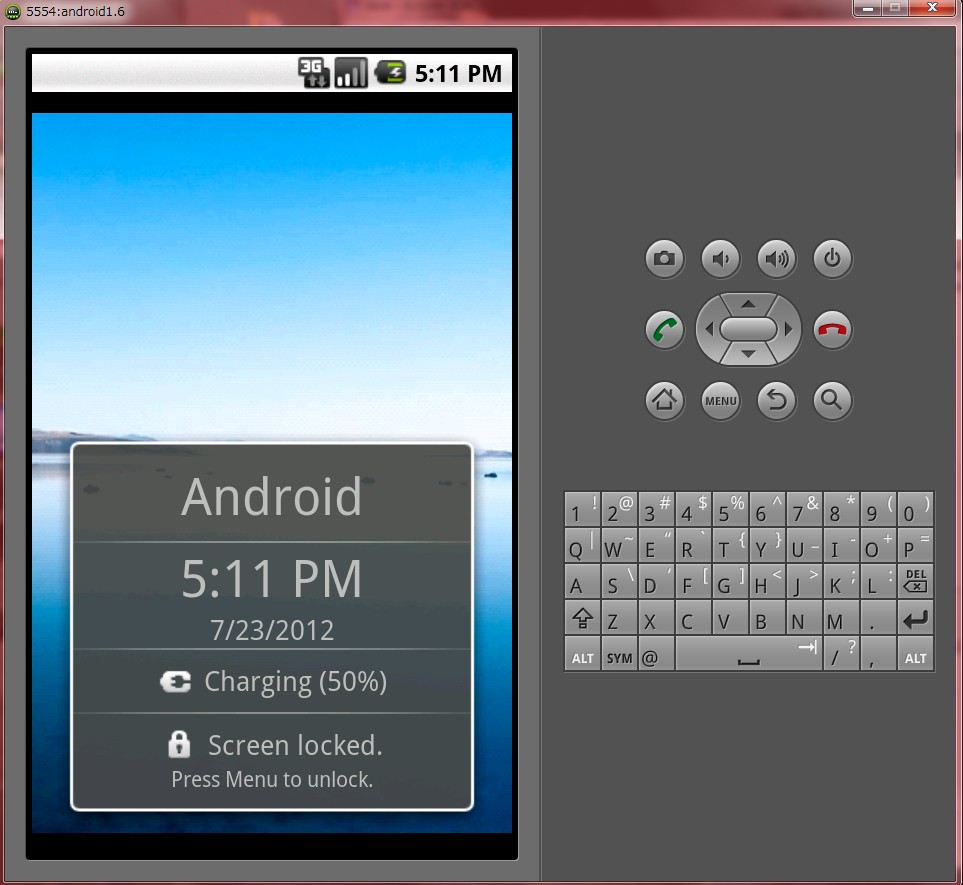Click the Back hardware button
This screenshot has width=963, height=885.
click(776, 400)
